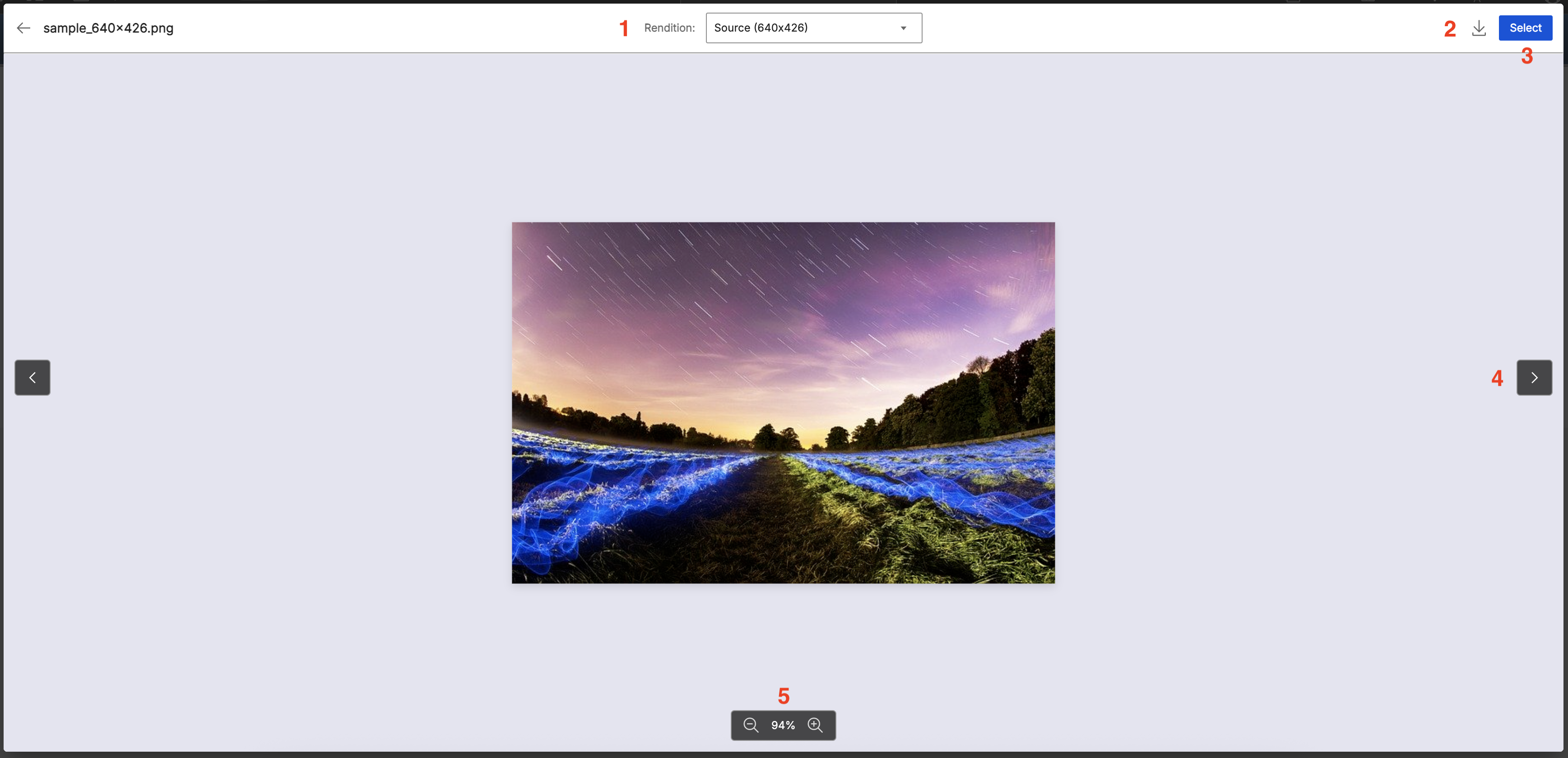This screenshot has width=1568, height=758.
Task: Click the small caret in the Rendition field
Action: (x=903, y=28)
